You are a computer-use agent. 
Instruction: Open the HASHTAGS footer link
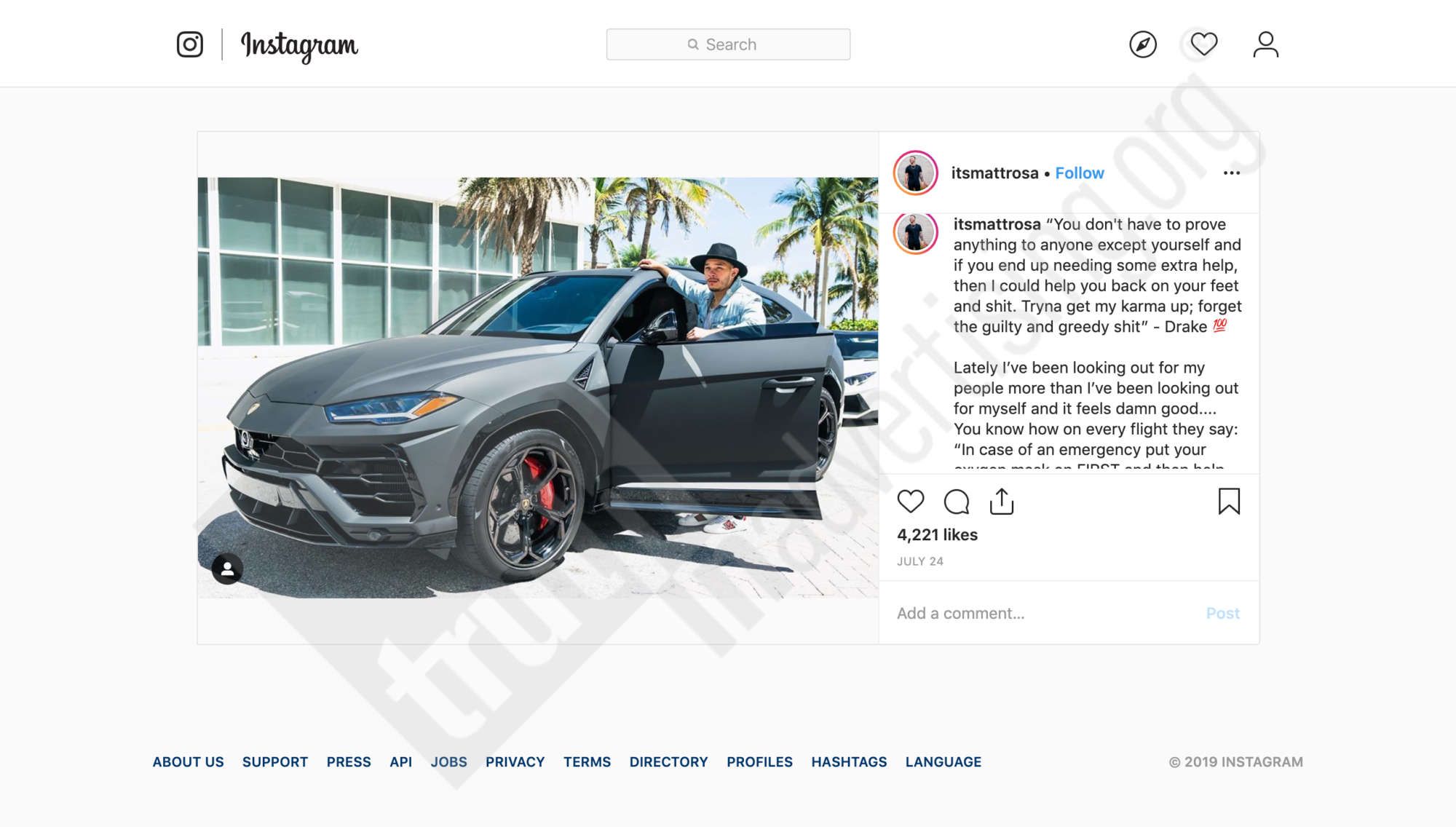pos(849,762)
